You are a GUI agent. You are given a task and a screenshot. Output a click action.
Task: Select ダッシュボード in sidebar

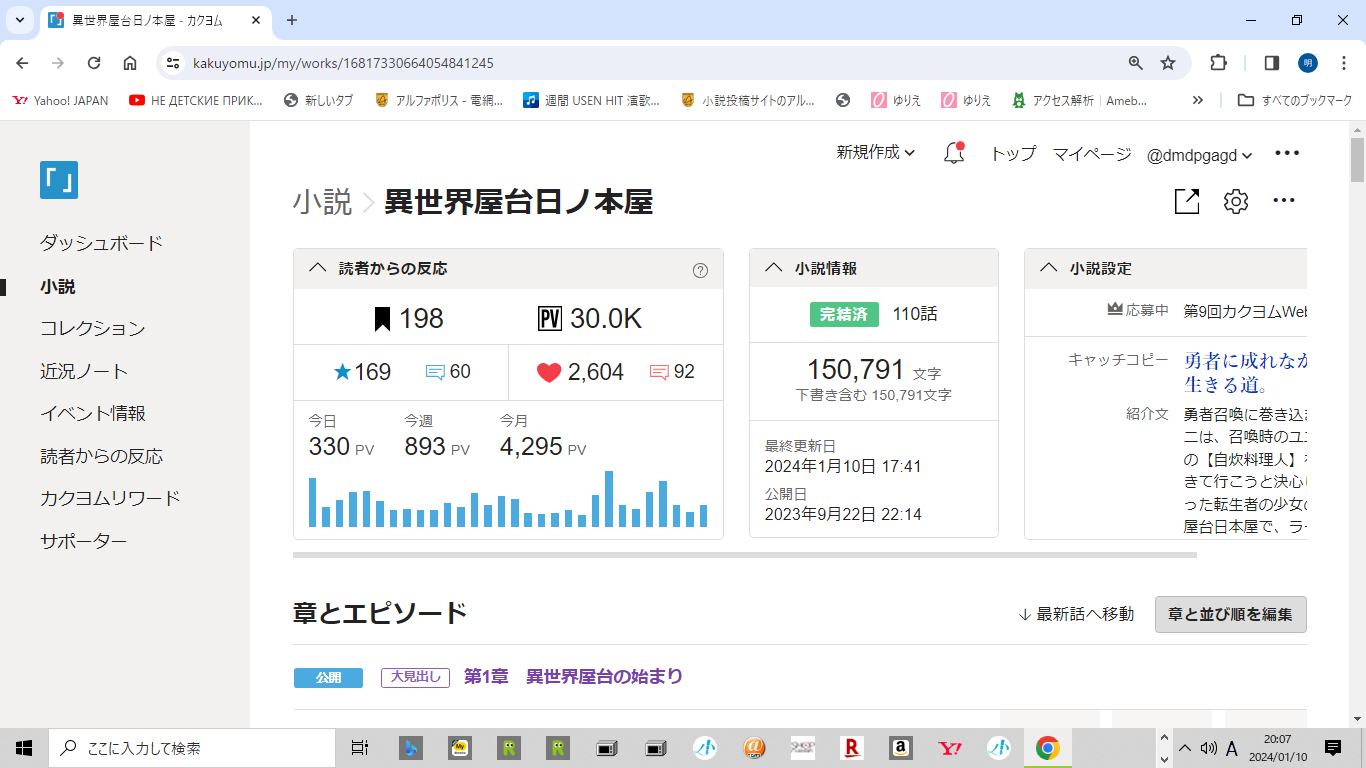tap(101, 243)
